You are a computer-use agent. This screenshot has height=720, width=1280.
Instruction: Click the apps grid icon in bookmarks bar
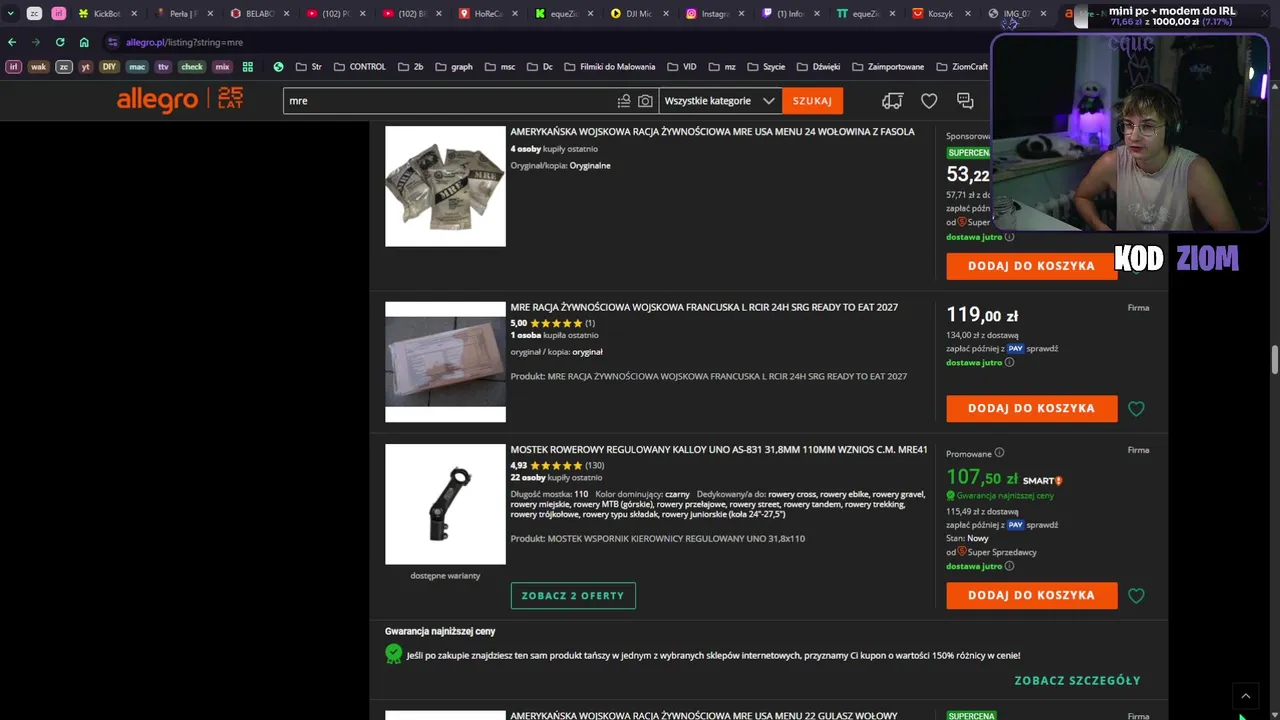(248, 67)
